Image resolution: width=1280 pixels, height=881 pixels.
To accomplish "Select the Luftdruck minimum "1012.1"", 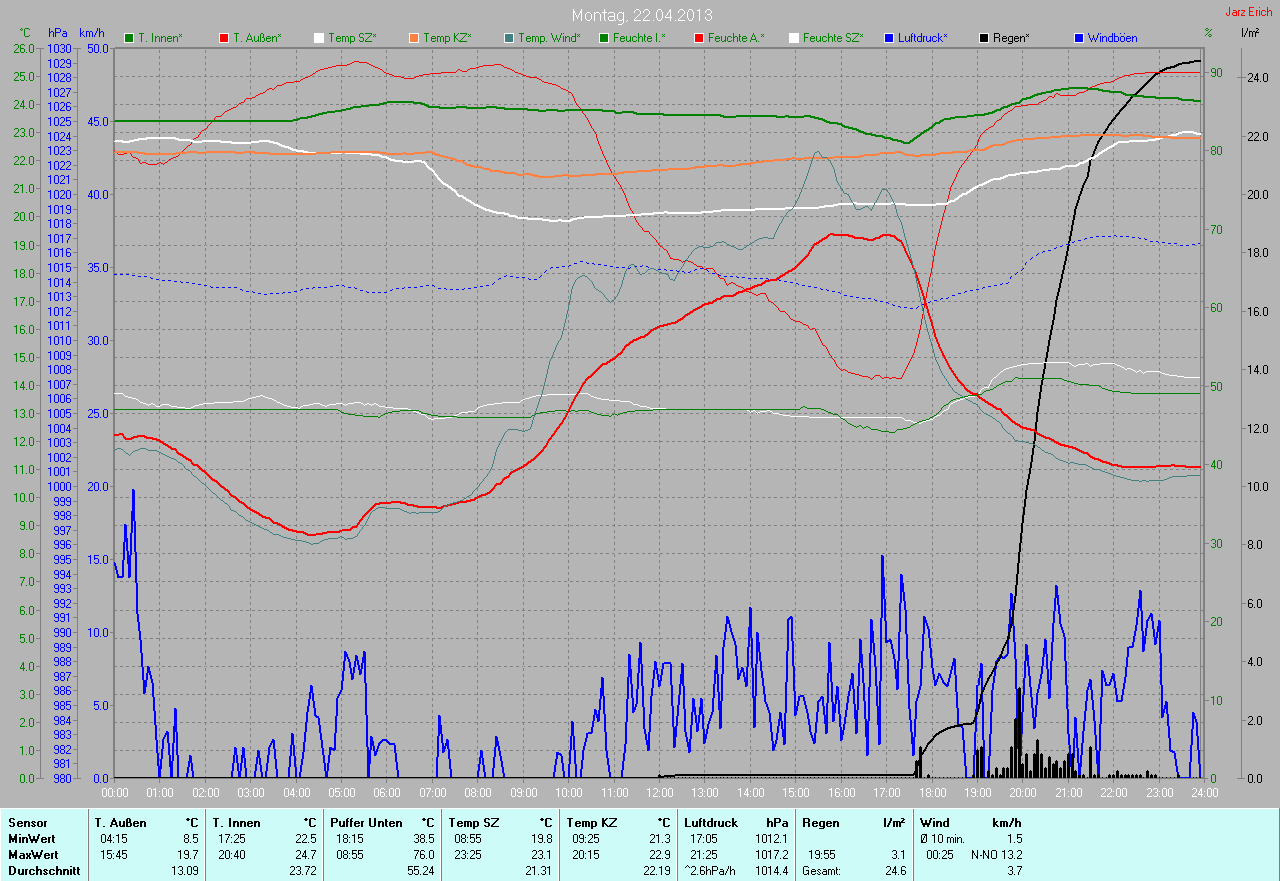I will pos(770,839).
